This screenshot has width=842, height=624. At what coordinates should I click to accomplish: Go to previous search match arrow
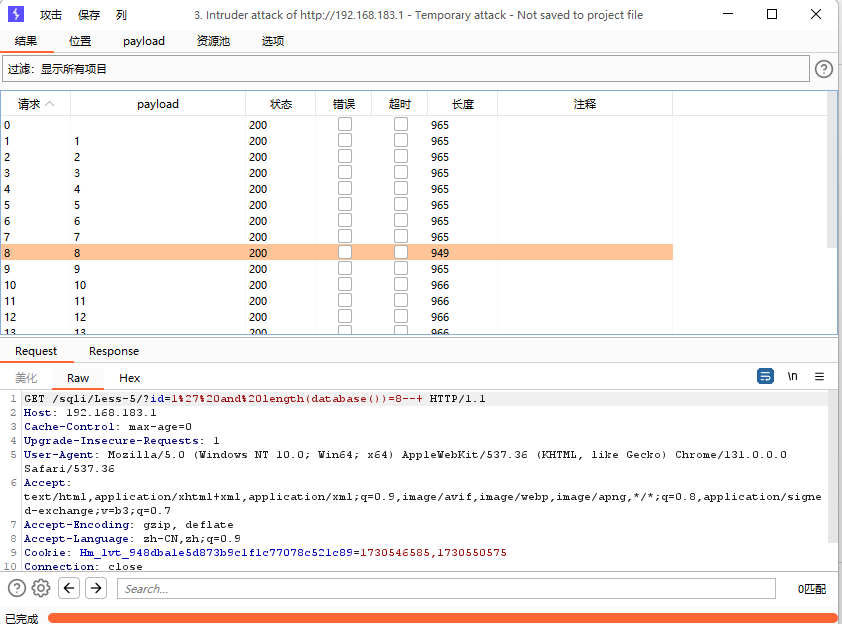69,588
